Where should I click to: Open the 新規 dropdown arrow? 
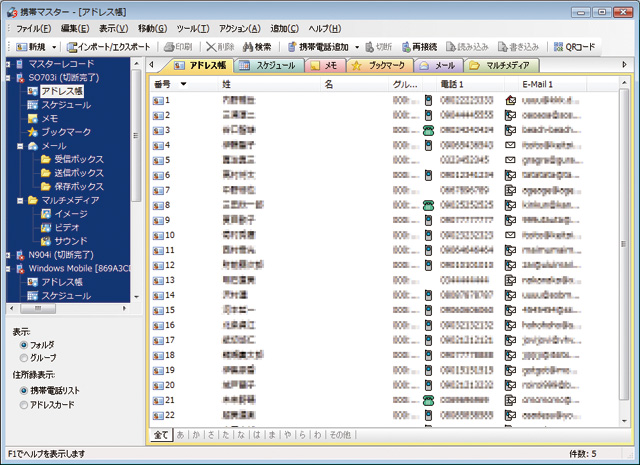coord(54,47)
